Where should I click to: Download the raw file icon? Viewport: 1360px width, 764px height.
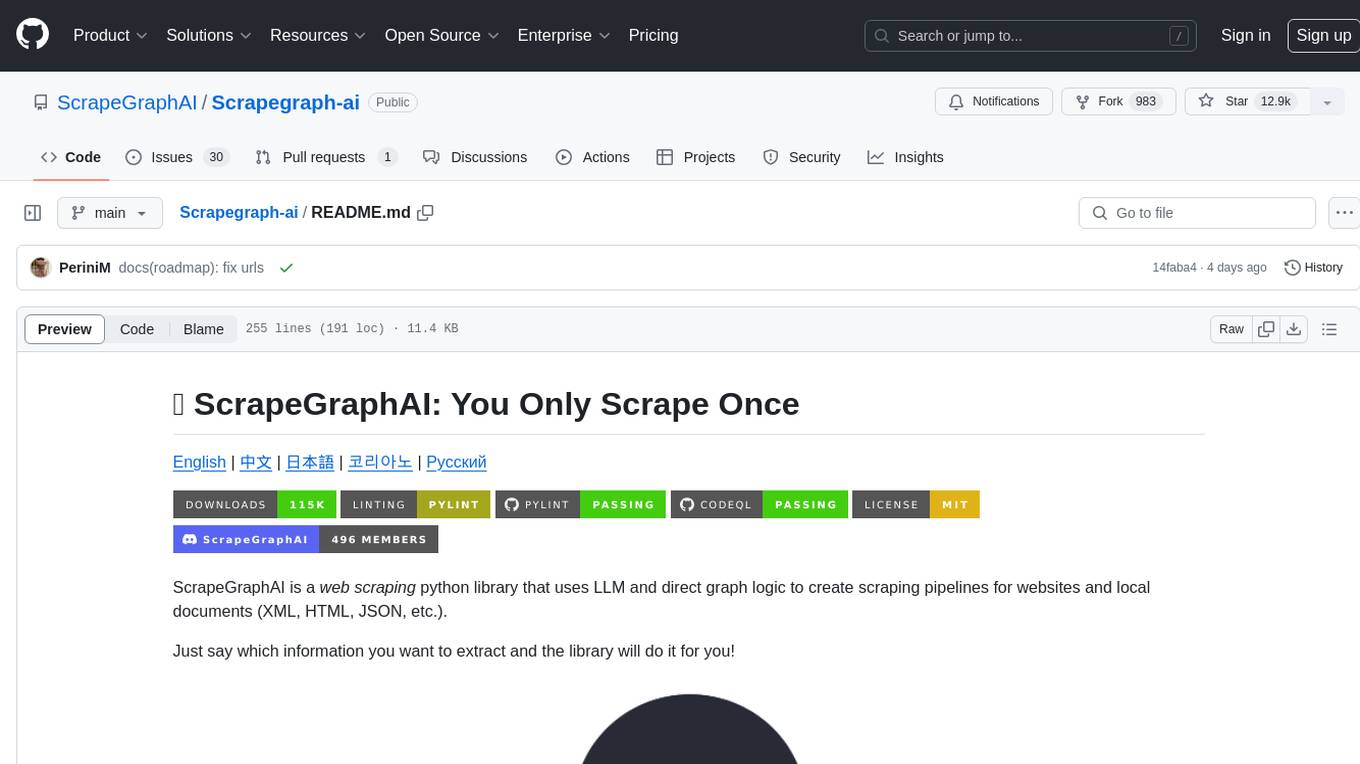tap(1294, 329)
